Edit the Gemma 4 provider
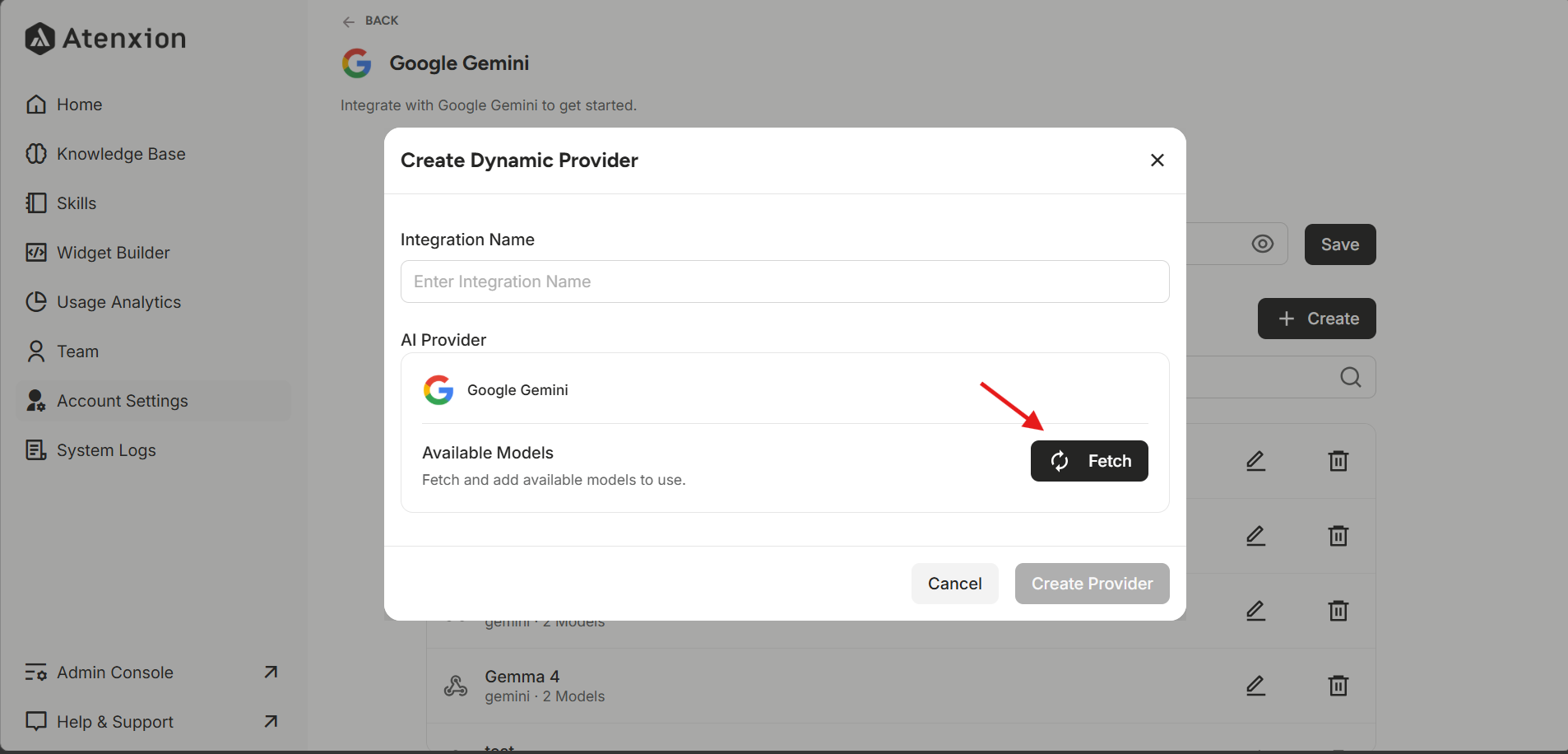1568x754 pixels. coord(1255,686)
